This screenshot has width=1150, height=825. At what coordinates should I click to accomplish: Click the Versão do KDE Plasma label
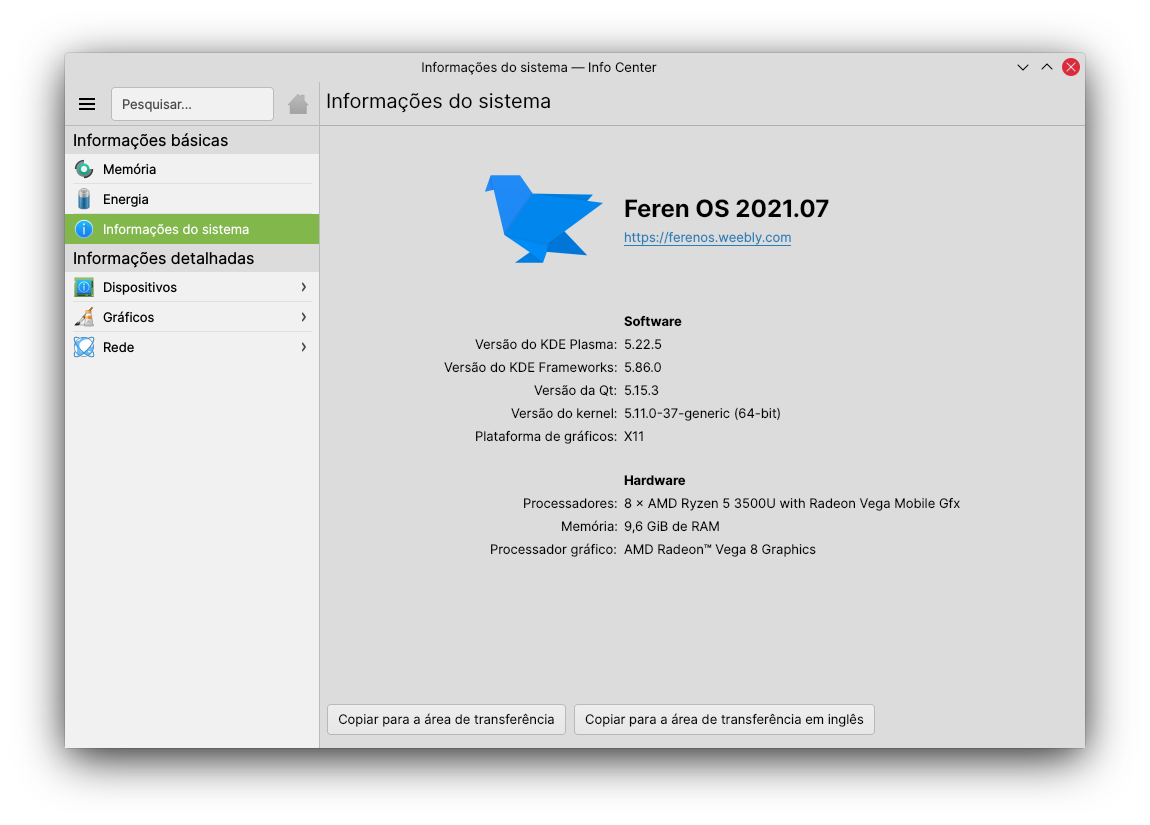point(546,345)
